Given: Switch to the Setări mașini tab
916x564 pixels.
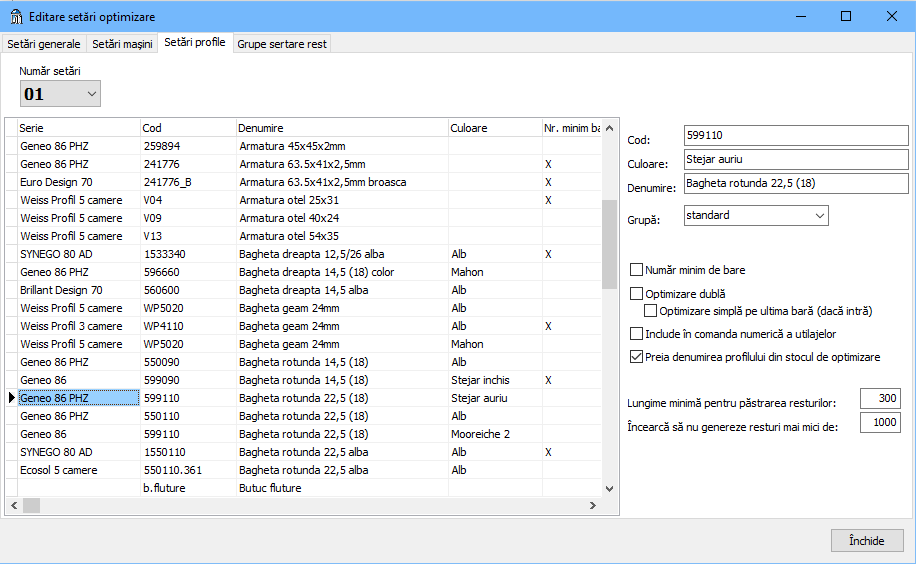Looking at the screenshot, I should 122,44.
